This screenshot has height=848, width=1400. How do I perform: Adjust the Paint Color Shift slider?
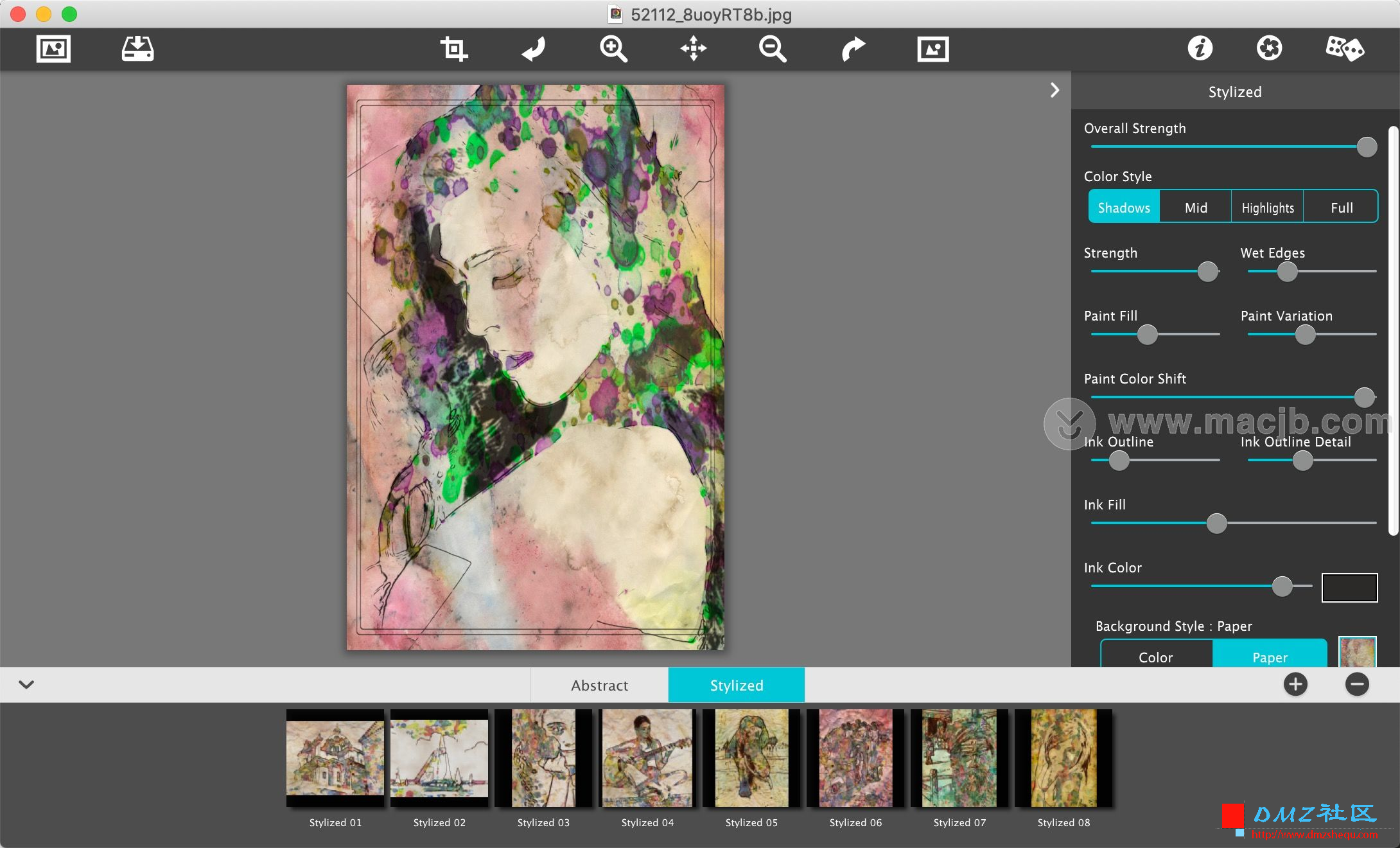[x=1364, y=397]
